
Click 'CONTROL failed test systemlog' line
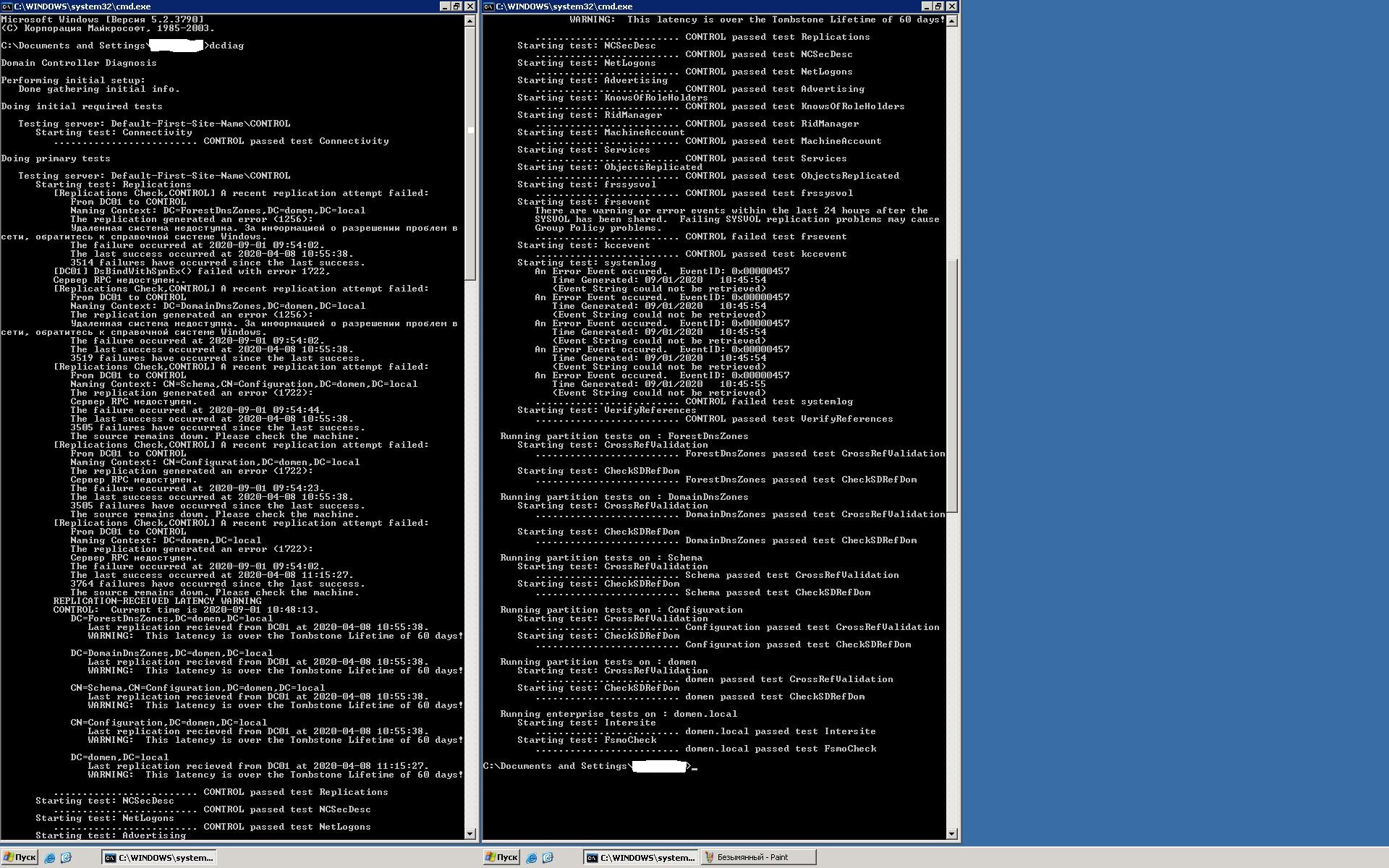(694, 401)
